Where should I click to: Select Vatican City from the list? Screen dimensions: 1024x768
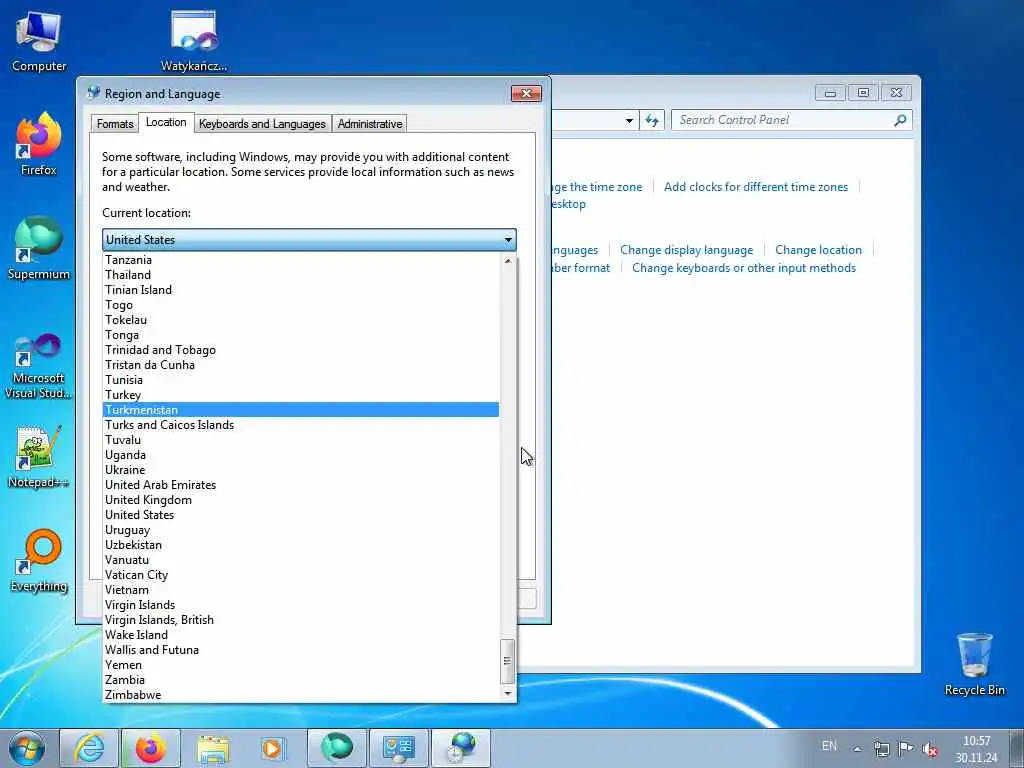pos(301,575)
